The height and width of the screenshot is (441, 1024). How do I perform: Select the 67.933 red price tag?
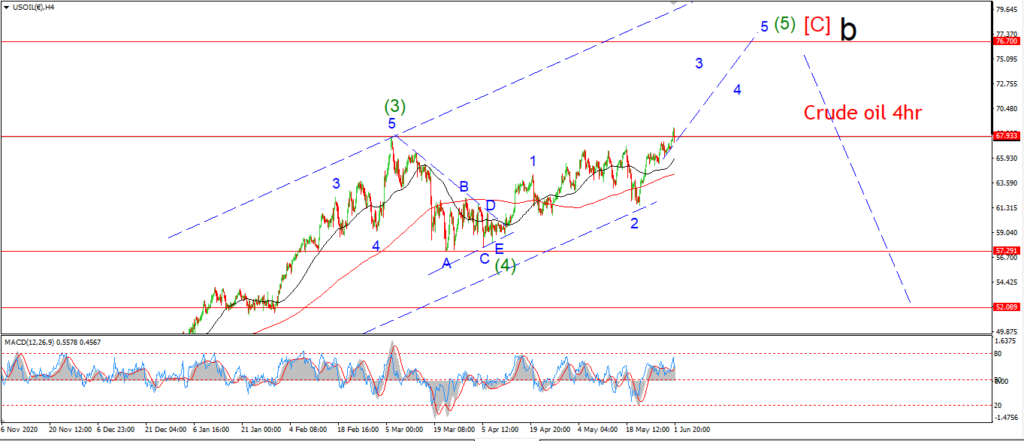click(1006, 136)
